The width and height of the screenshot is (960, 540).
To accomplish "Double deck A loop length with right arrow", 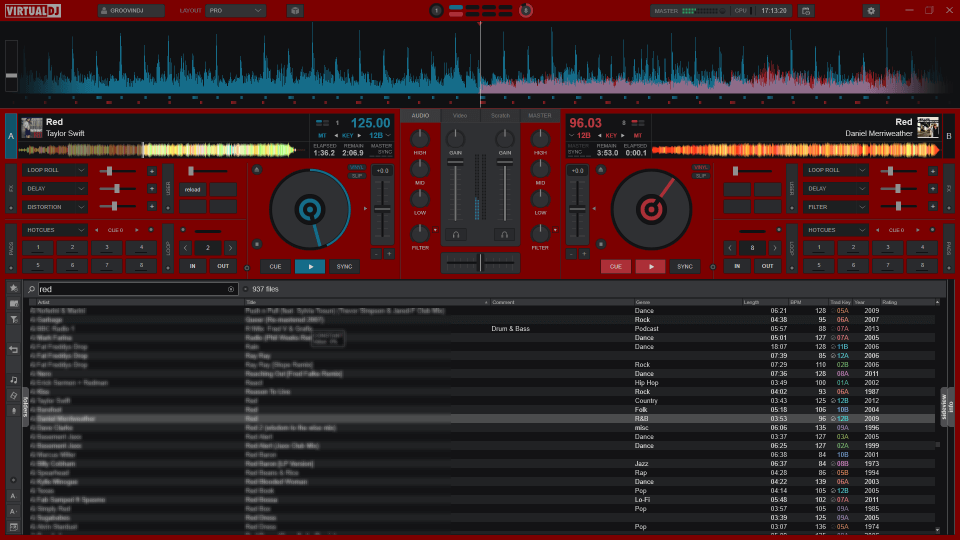I will tap(230, 248).
